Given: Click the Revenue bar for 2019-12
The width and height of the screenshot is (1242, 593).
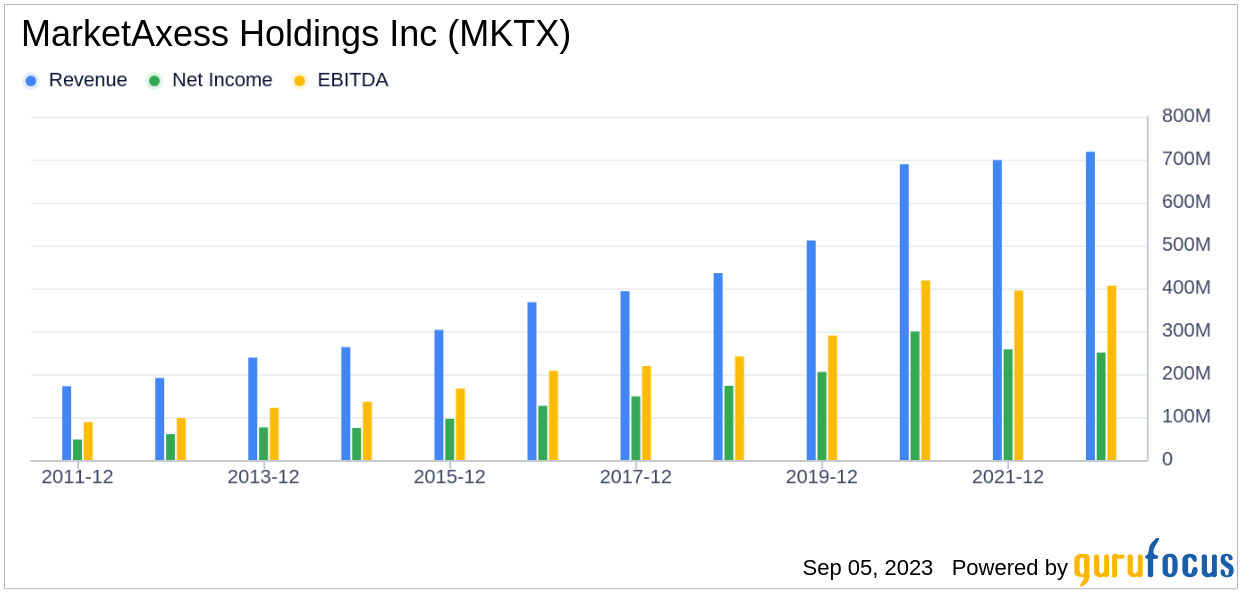Looking at the screenshot, I should (x=811, y=351).
